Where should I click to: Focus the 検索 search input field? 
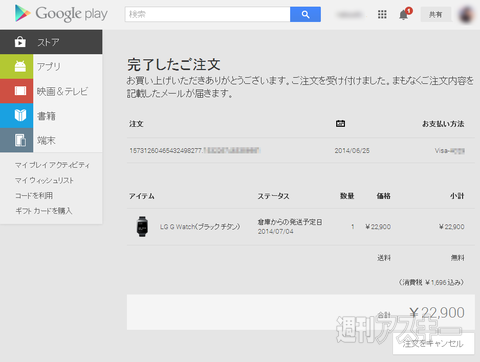tap(207, 14)
